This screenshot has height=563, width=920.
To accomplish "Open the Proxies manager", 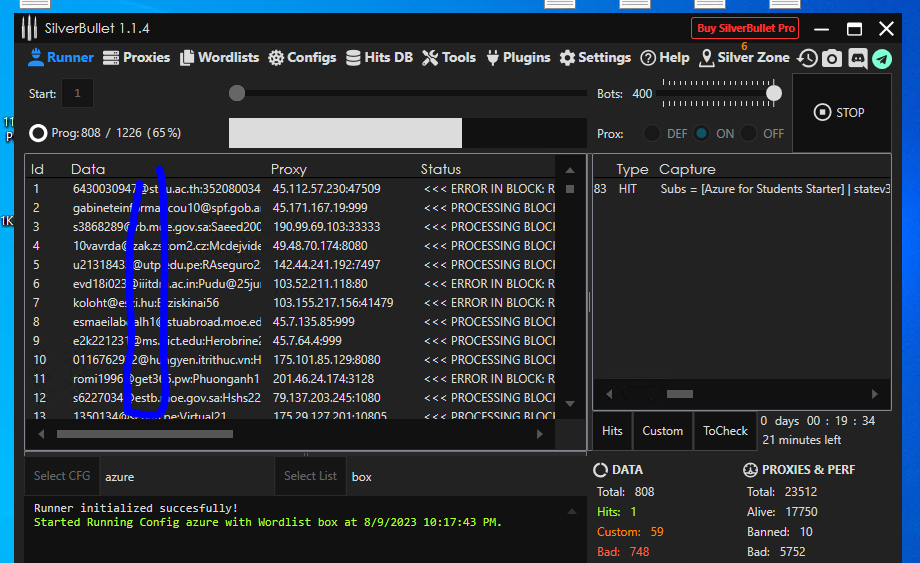I will pyautogui.click(x=136, y=57).
